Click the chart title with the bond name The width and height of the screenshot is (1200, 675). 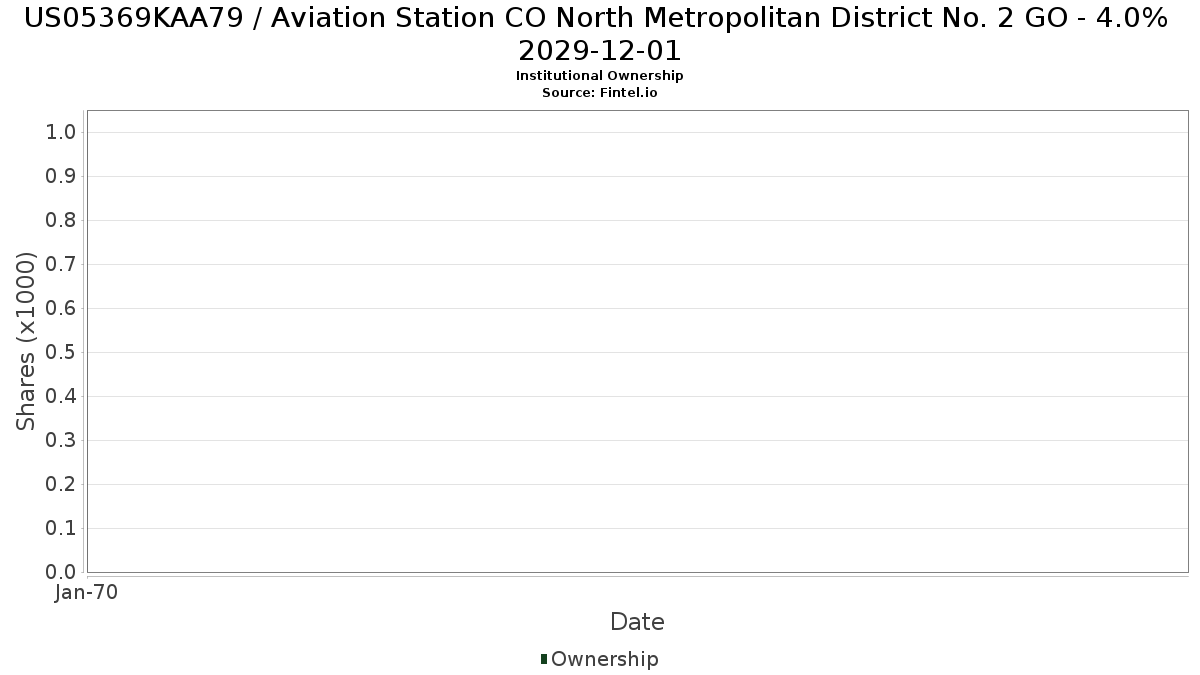pos(599,33)
